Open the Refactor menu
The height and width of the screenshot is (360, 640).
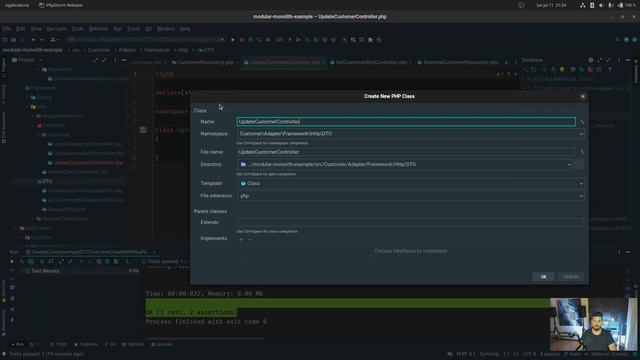click(x=98, y=29)
